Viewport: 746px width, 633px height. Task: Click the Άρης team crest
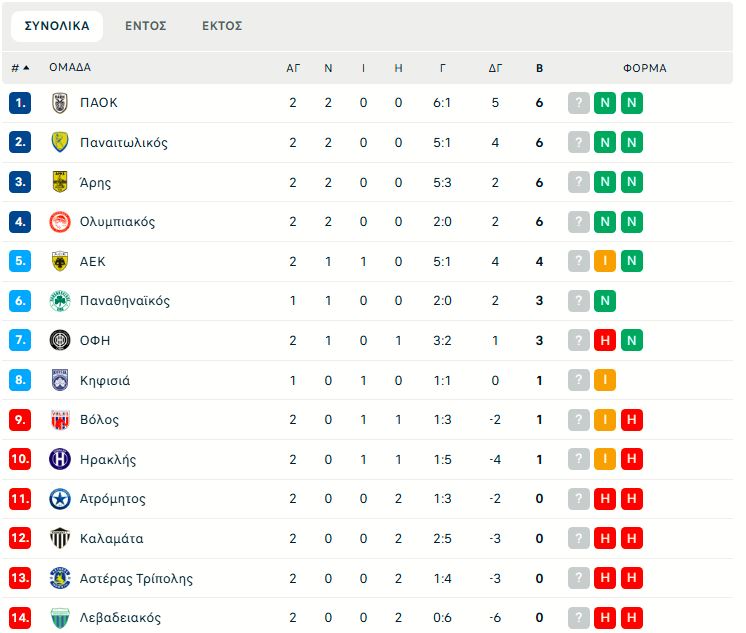[60, 182]
